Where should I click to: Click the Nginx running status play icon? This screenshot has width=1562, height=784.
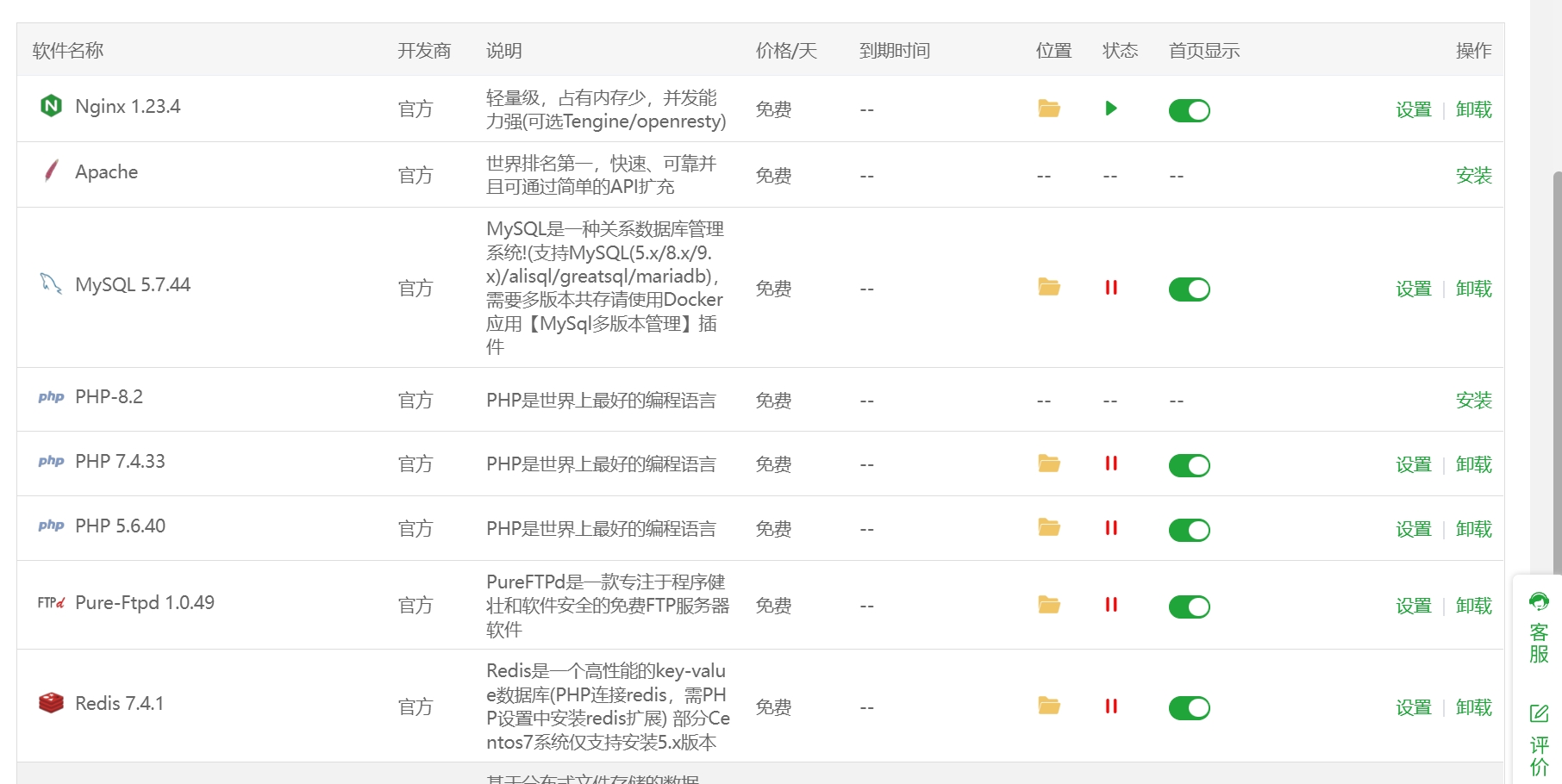tap(1111, 109)
